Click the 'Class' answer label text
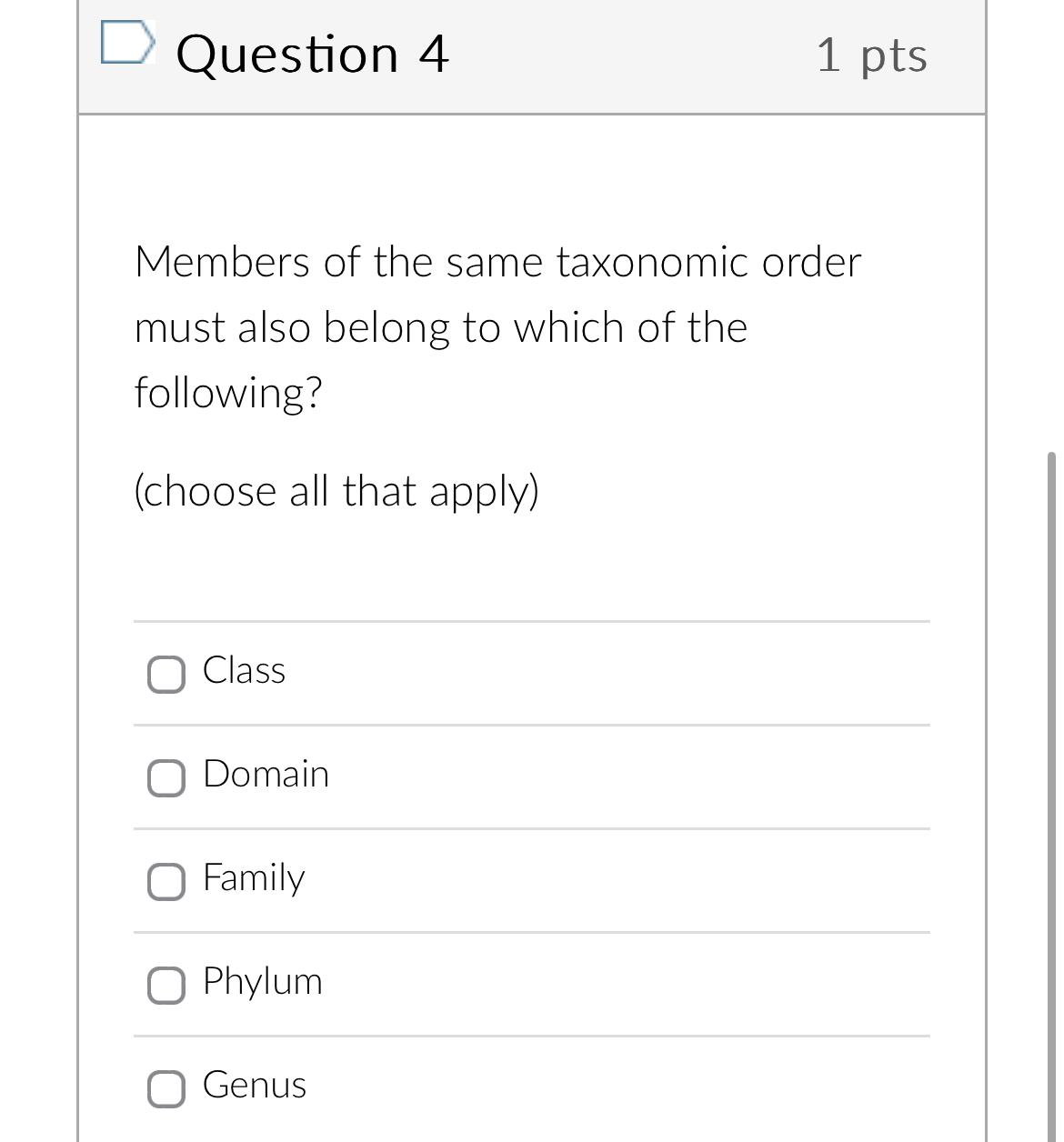 point(244,670)
